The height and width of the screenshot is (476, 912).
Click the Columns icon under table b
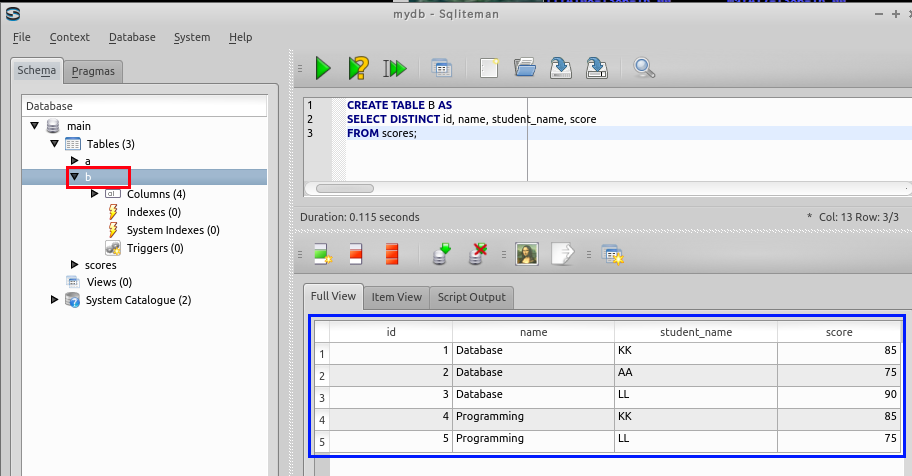click(x=113, y=194)
